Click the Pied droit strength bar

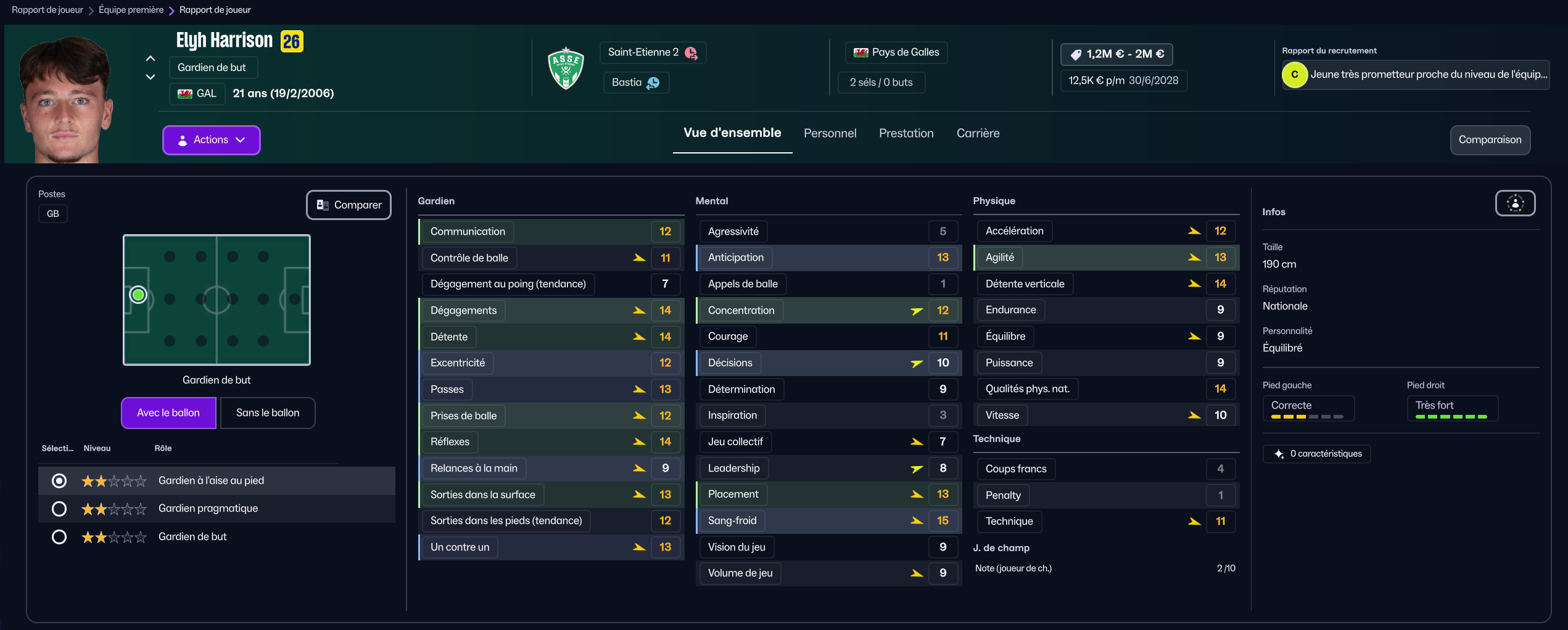click(x=1451, y=417)
